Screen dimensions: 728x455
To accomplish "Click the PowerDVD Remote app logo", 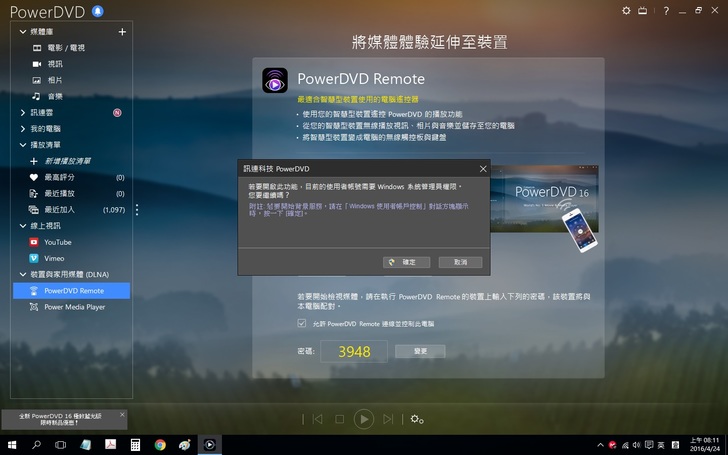I will [275, 80].
